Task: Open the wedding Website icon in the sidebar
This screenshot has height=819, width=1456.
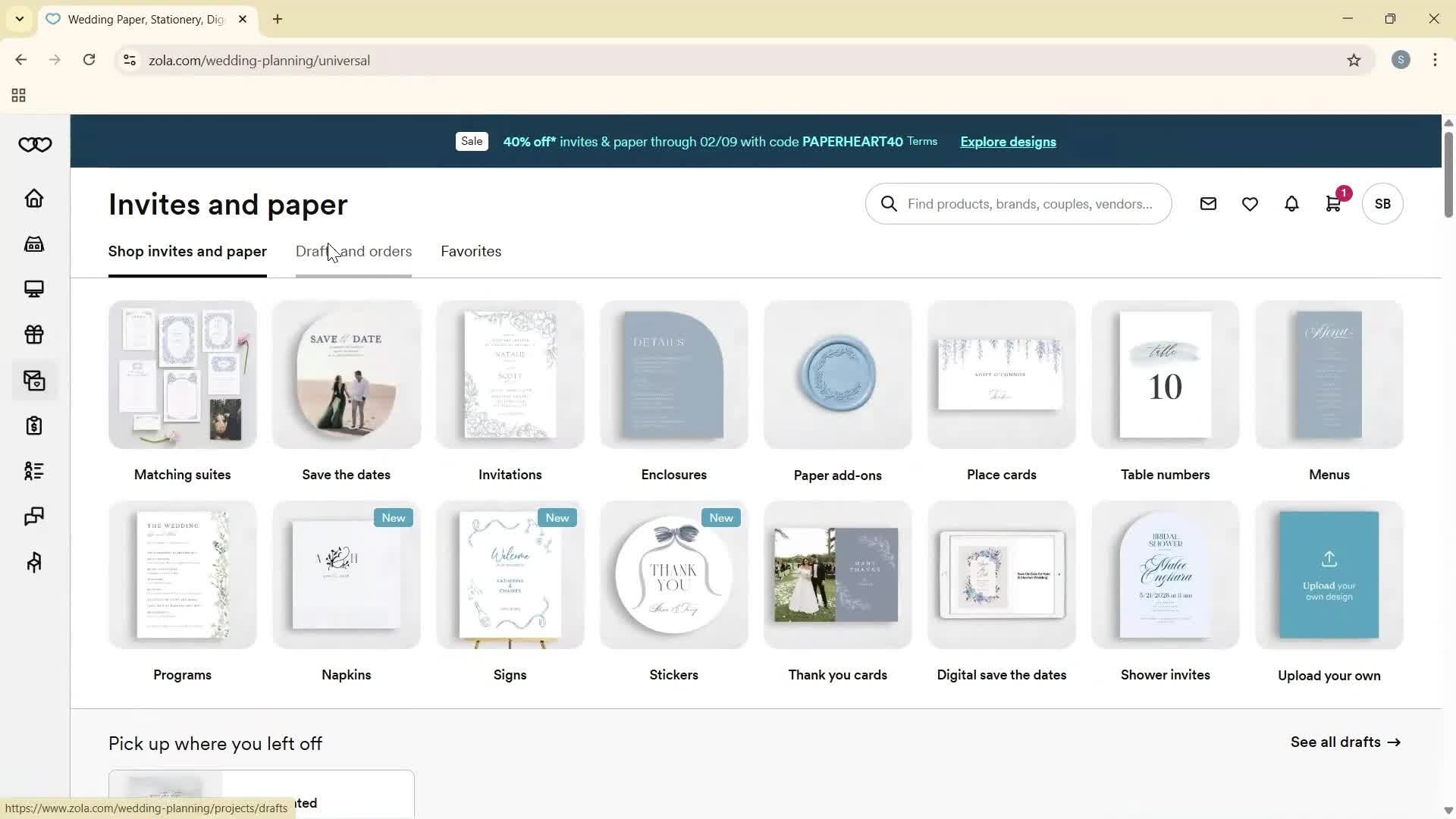Action: click(33, 289)
